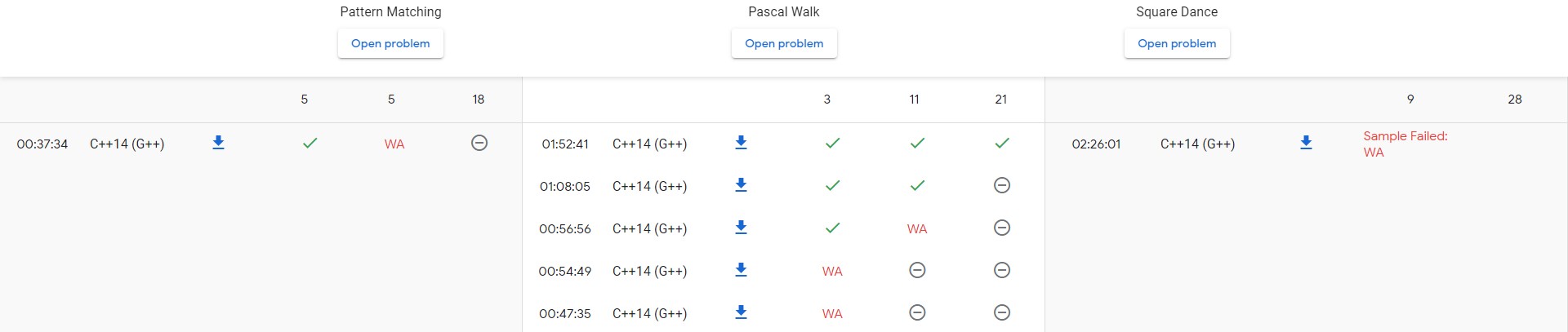
Task: Download the 01:52:41 Pascal Walk submission
Action: point(741,144)
